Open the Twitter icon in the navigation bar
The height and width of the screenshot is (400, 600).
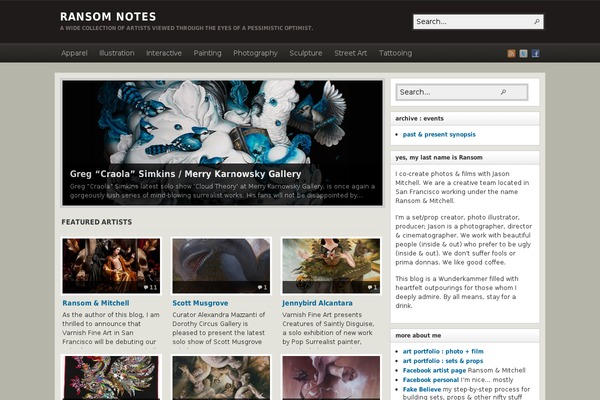pos(523,53)
